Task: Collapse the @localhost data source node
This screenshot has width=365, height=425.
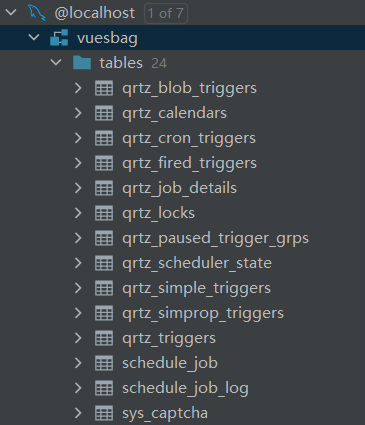Action: 11,13
